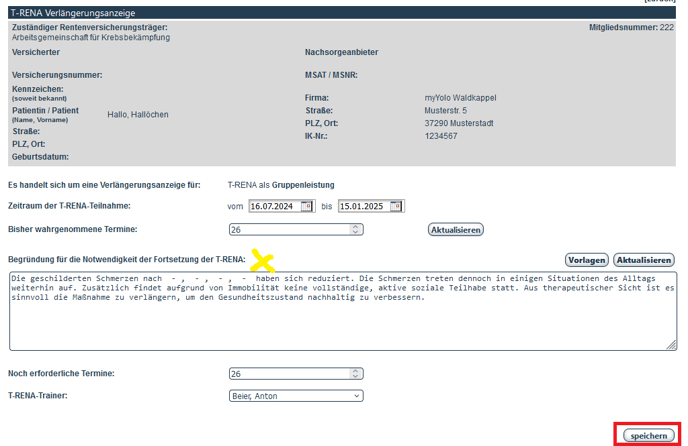Open the calendar picker for the start date
The width and height of the screenshot is (688, 446).
pyautogui.click(x=307, y=206)
